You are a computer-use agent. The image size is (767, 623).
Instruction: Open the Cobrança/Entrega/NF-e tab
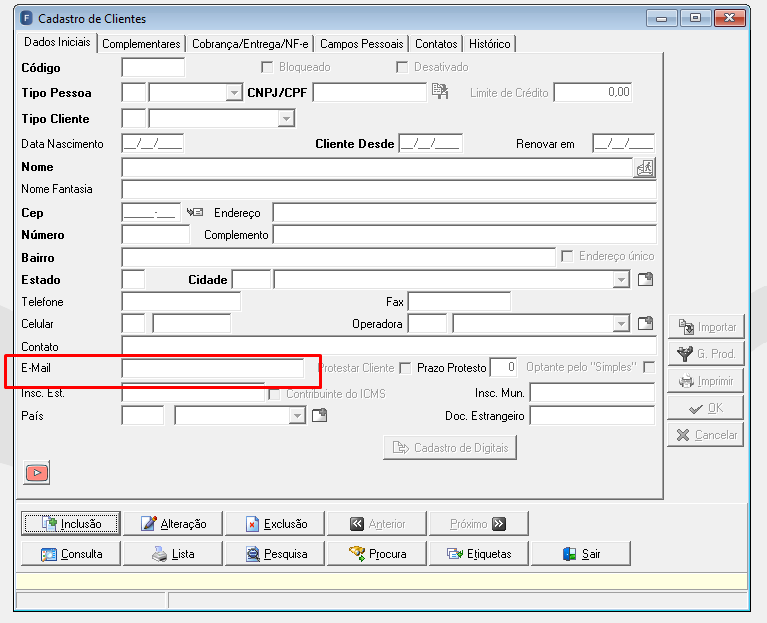(x=250, y=44)
